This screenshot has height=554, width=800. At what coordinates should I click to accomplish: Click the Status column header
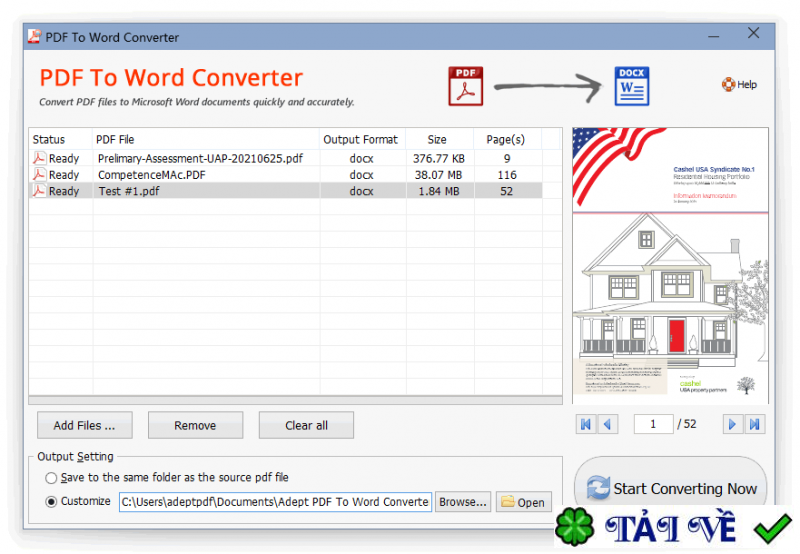coord(60,139)
